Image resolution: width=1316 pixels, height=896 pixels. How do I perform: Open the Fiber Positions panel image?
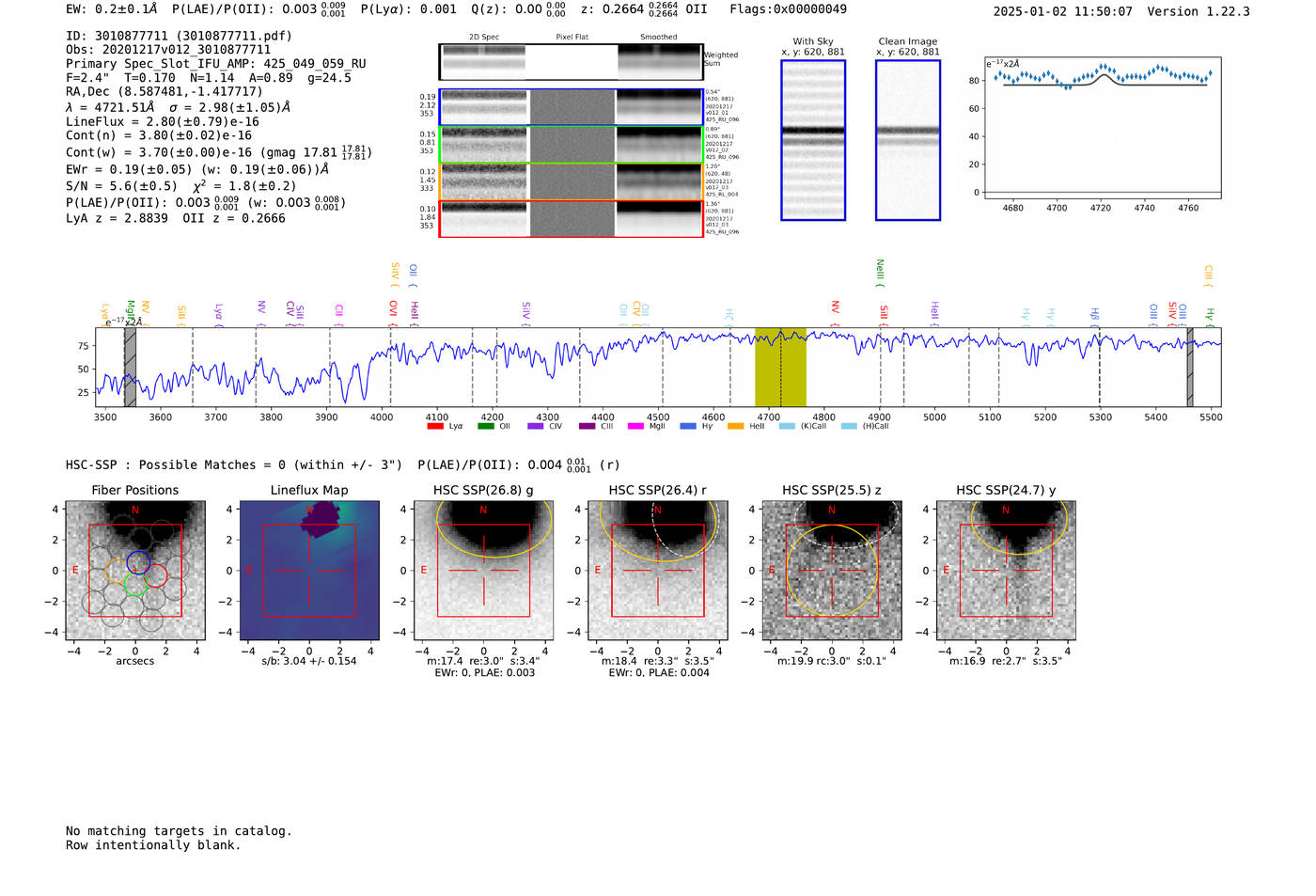click(135, 571)
